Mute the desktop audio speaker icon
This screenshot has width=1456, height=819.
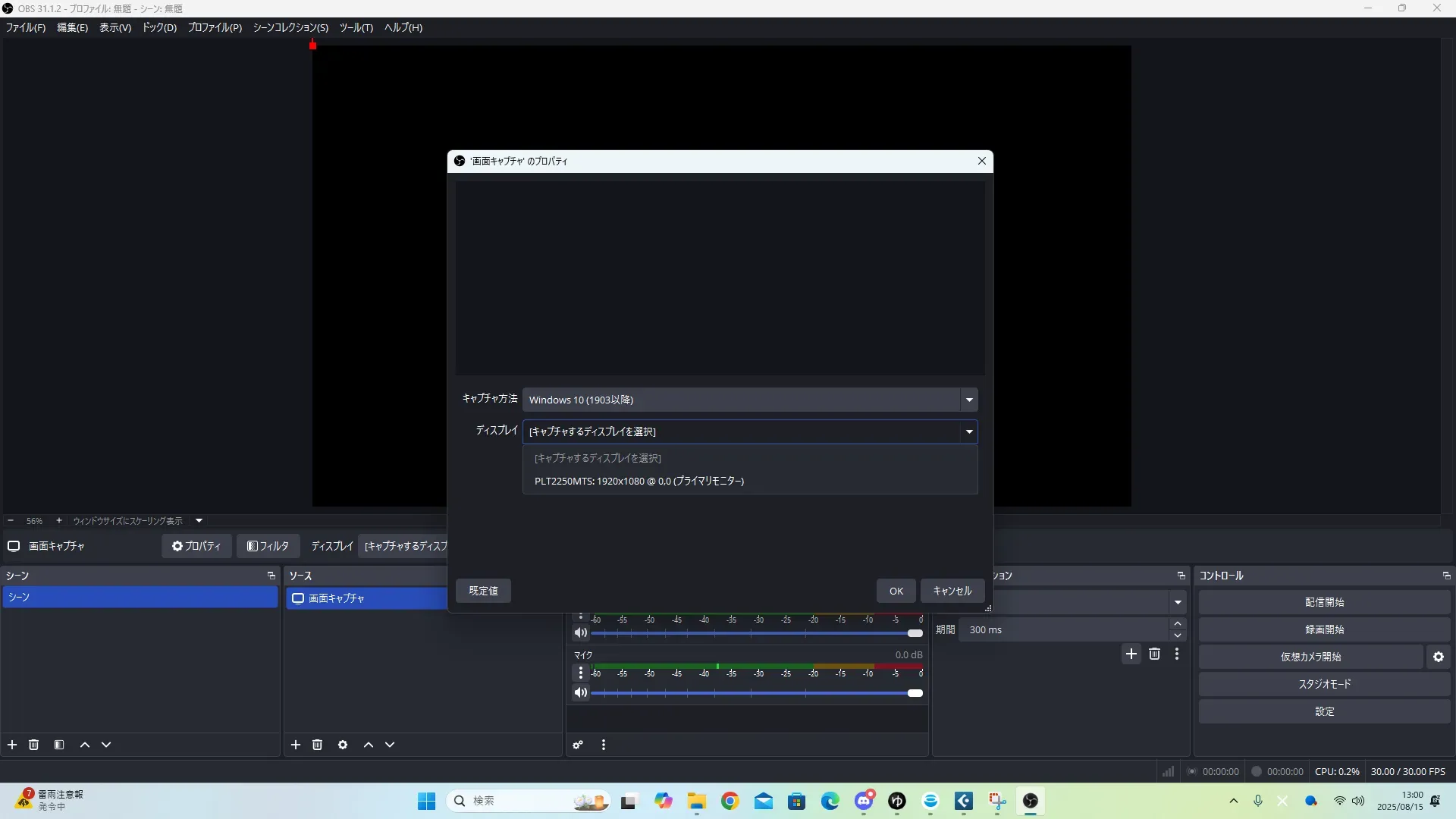(x=581, y=632)
